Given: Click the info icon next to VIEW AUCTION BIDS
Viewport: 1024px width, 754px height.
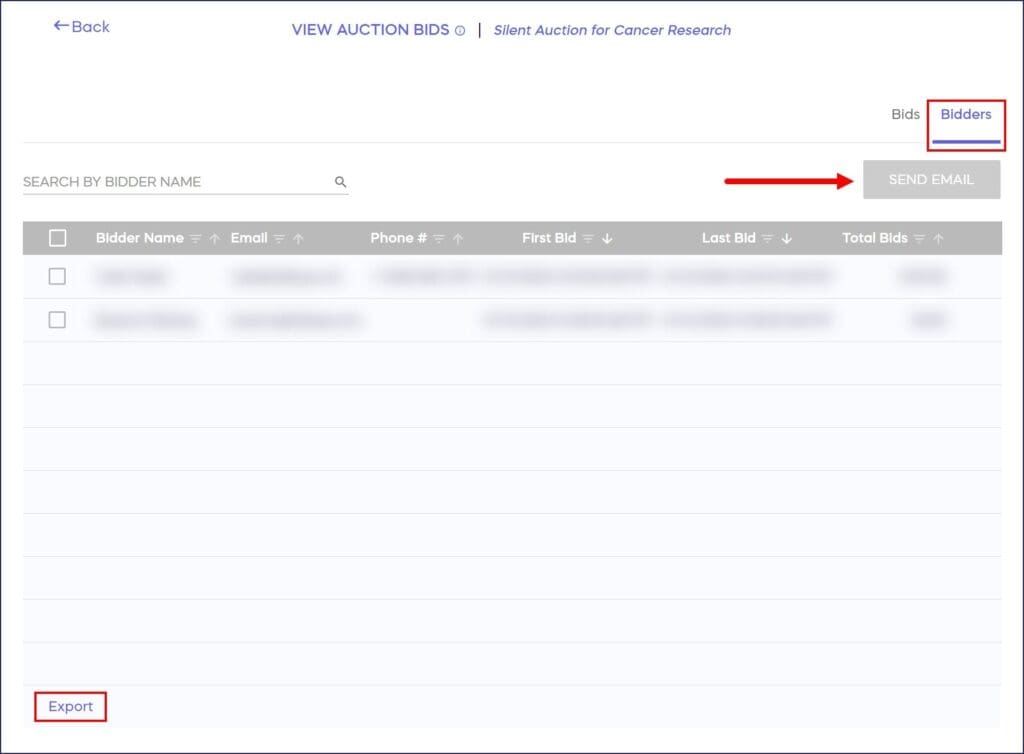Looking at the screenshot, I should click(x=460, y=30).
